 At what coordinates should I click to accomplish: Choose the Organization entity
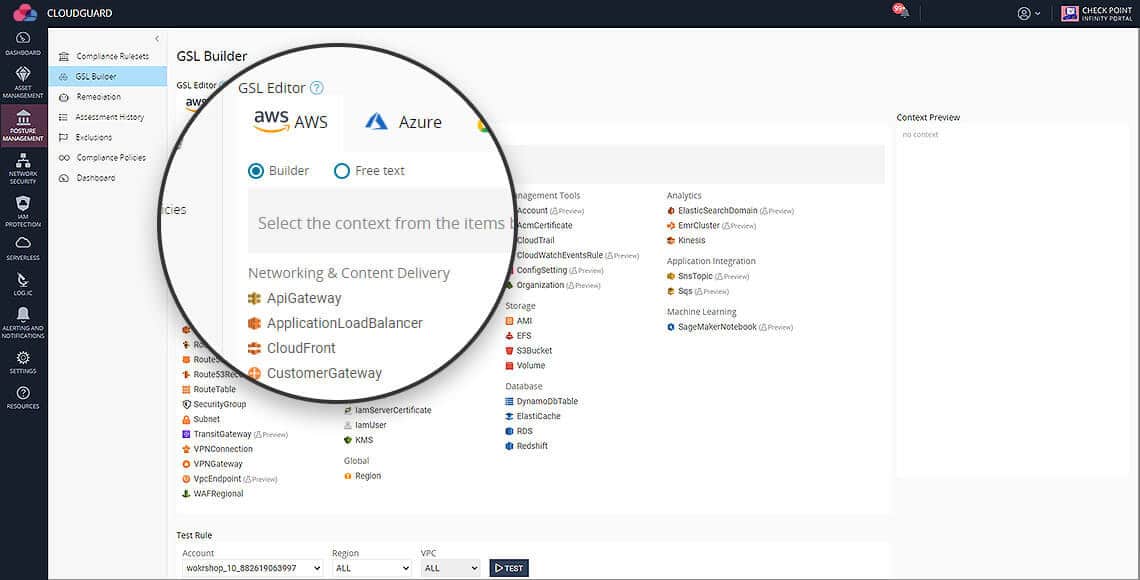(x=540, y=285)
